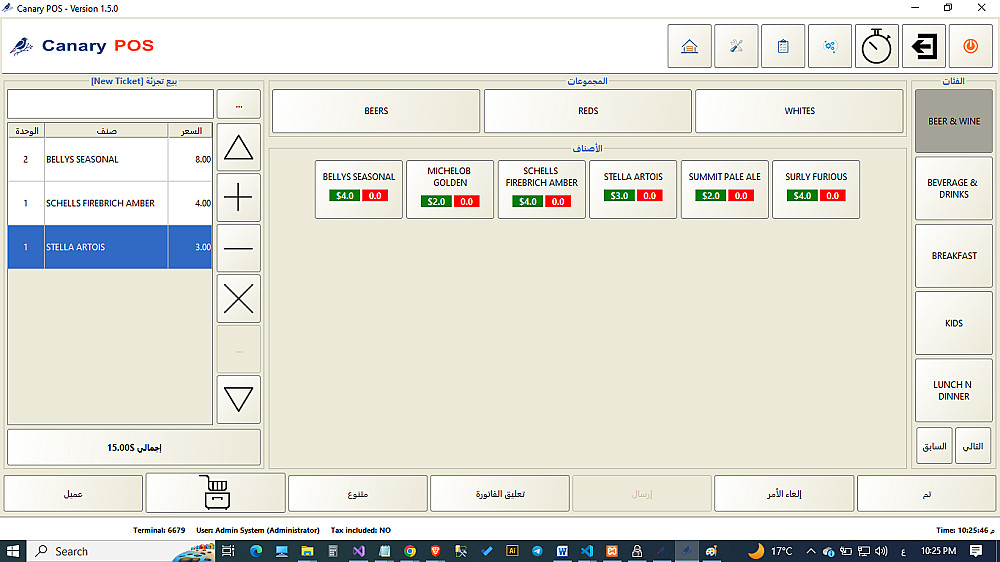This screenshot has width=1000, height=562.
Task: Click hold invoice button تعليق الفاتورة
Action: pos(500,494)
